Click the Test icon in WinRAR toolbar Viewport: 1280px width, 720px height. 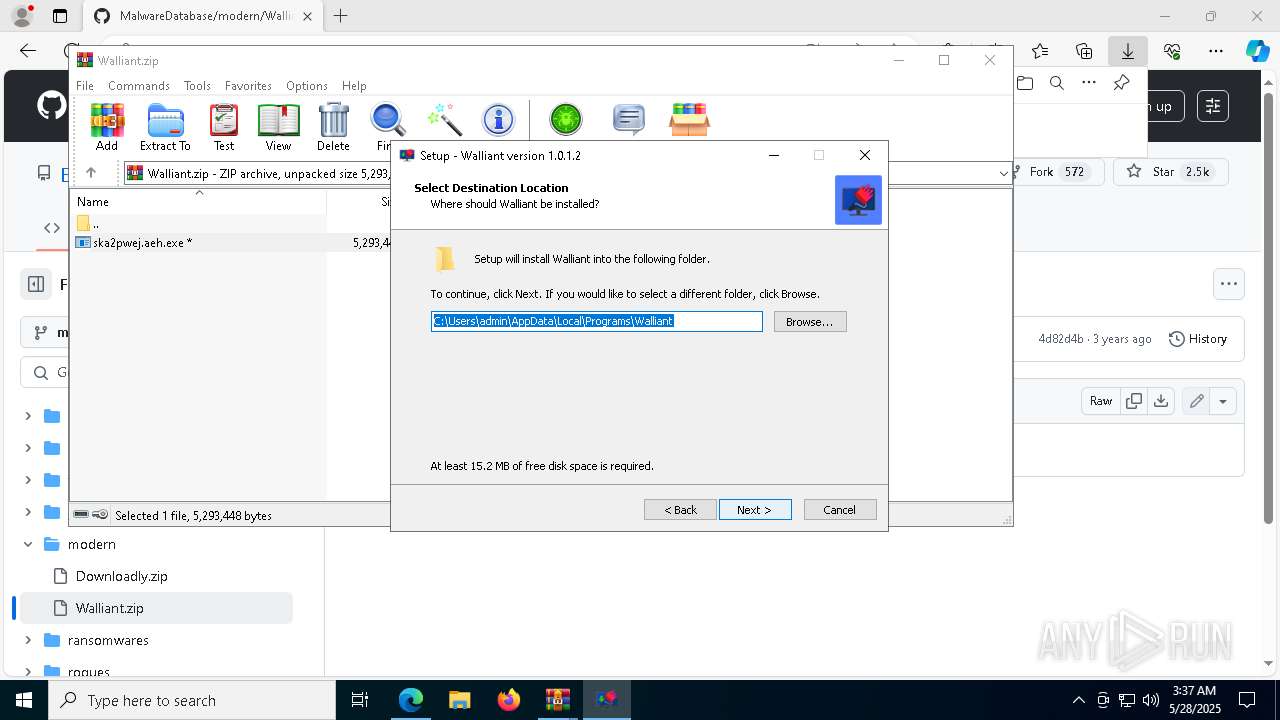224,127
